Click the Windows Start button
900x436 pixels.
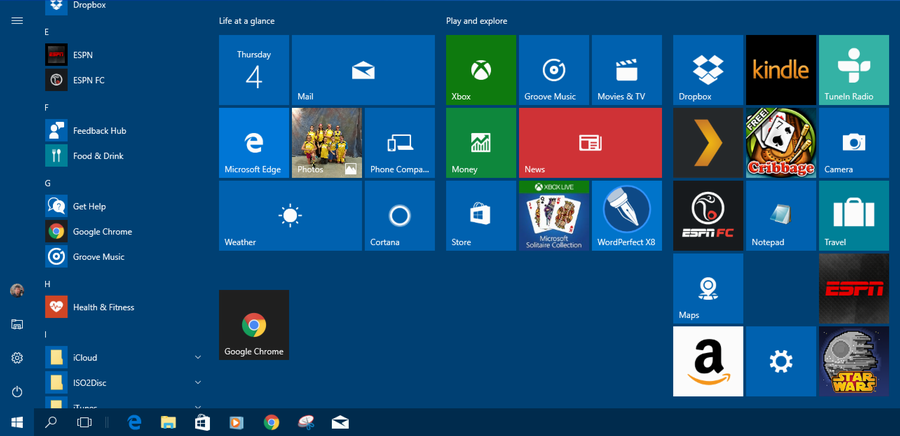pos(17,423)
